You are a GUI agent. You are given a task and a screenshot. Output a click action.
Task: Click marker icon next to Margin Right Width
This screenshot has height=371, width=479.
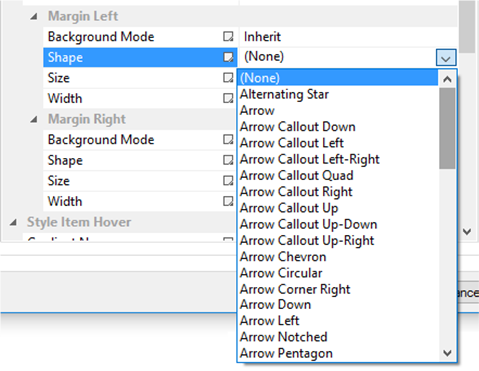click(x=228, y=201)
